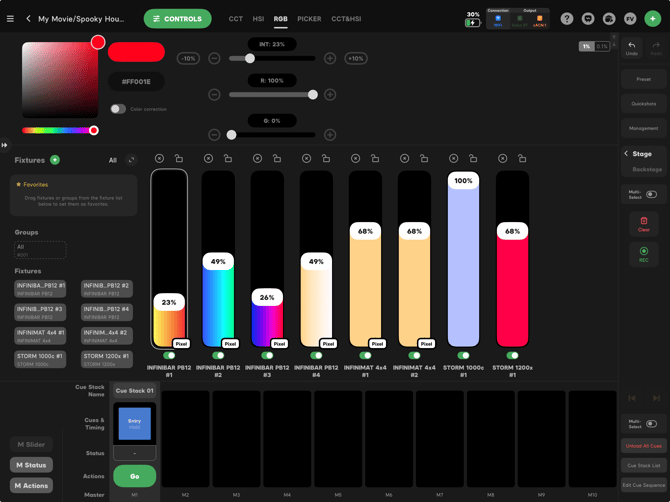
Task: Open Pixel options for INFINIMAT 4x4 #2
Action: (426, 343)
